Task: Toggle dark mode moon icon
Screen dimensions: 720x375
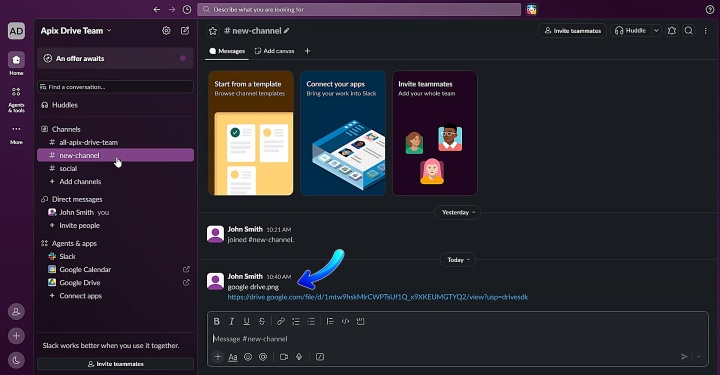Action: click(16, 360)
